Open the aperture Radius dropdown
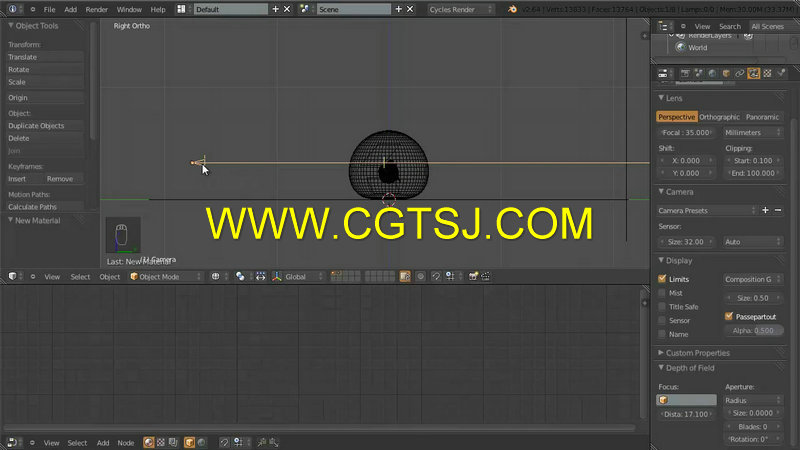The height and width of the screenshot is (450, 800). [753, 400]
